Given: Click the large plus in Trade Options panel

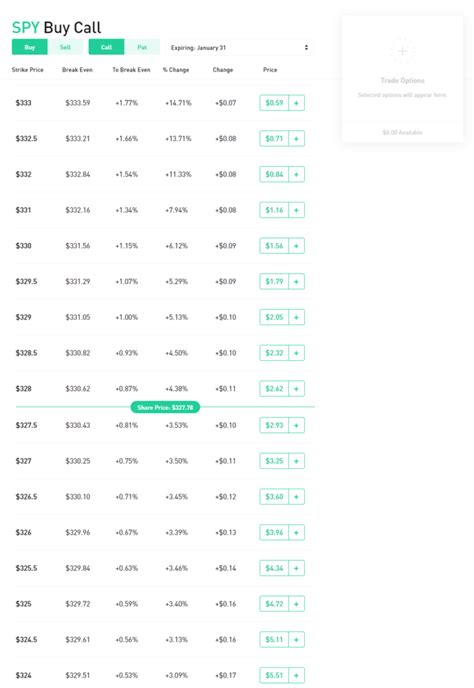Looking at the screenshot, I should (x=402, y=51).
